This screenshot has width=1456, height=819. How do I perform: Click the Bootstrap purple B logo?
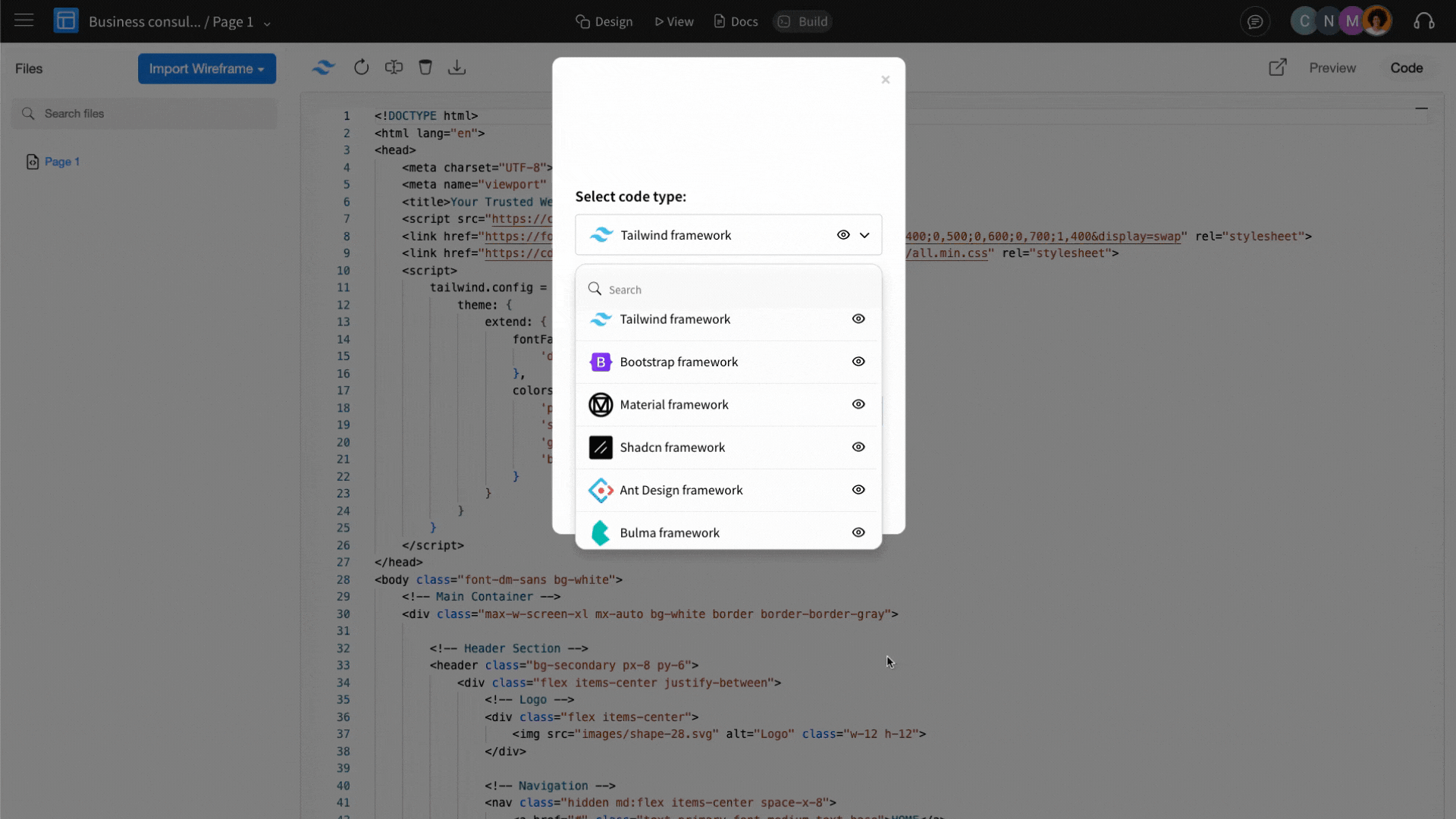pos(601,362)
